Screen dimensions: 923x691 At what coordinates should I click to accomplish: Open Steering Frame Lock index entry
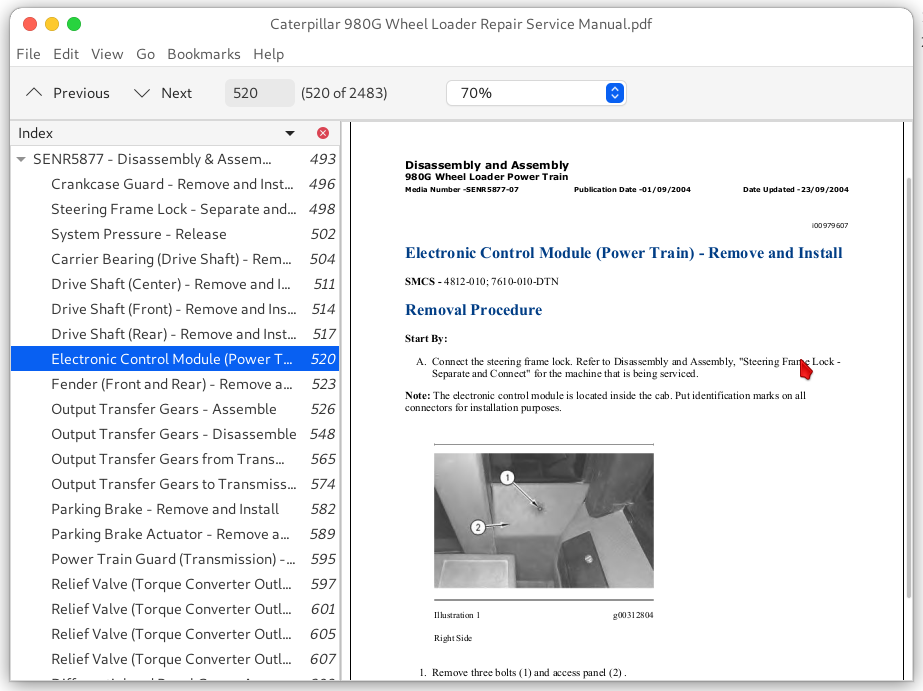173,209
